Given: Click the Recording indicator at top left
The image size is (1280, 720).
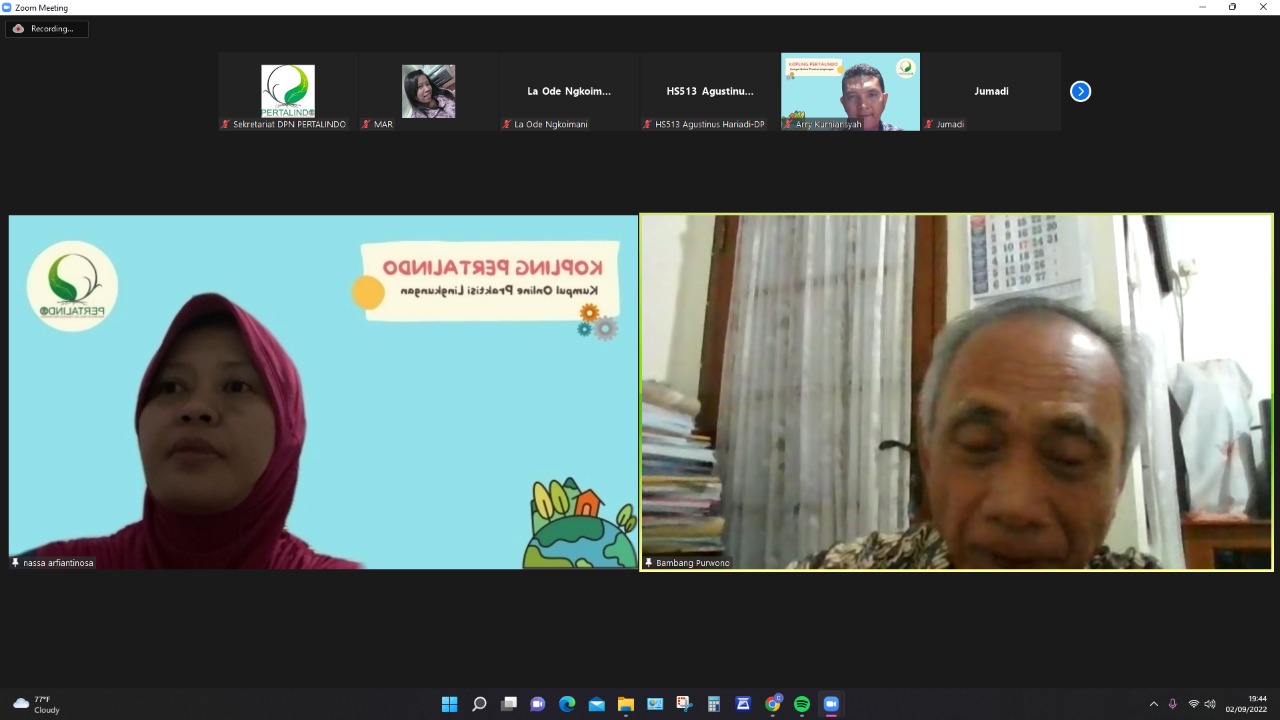Looking at the screenshot, I should pos(46,29).
